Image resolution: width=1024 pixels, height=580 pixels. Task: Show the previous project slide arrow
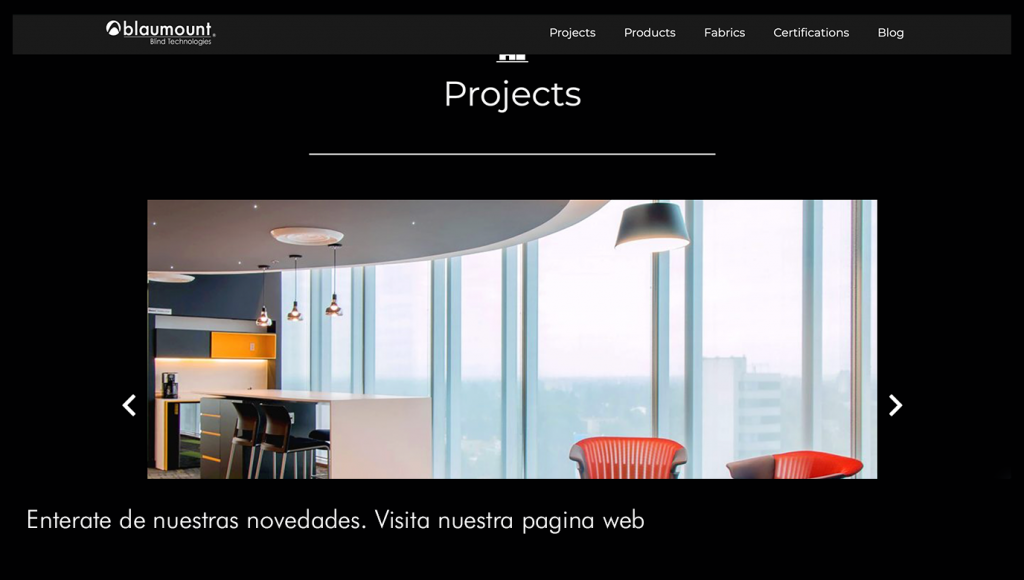click(x=129, y=405)
